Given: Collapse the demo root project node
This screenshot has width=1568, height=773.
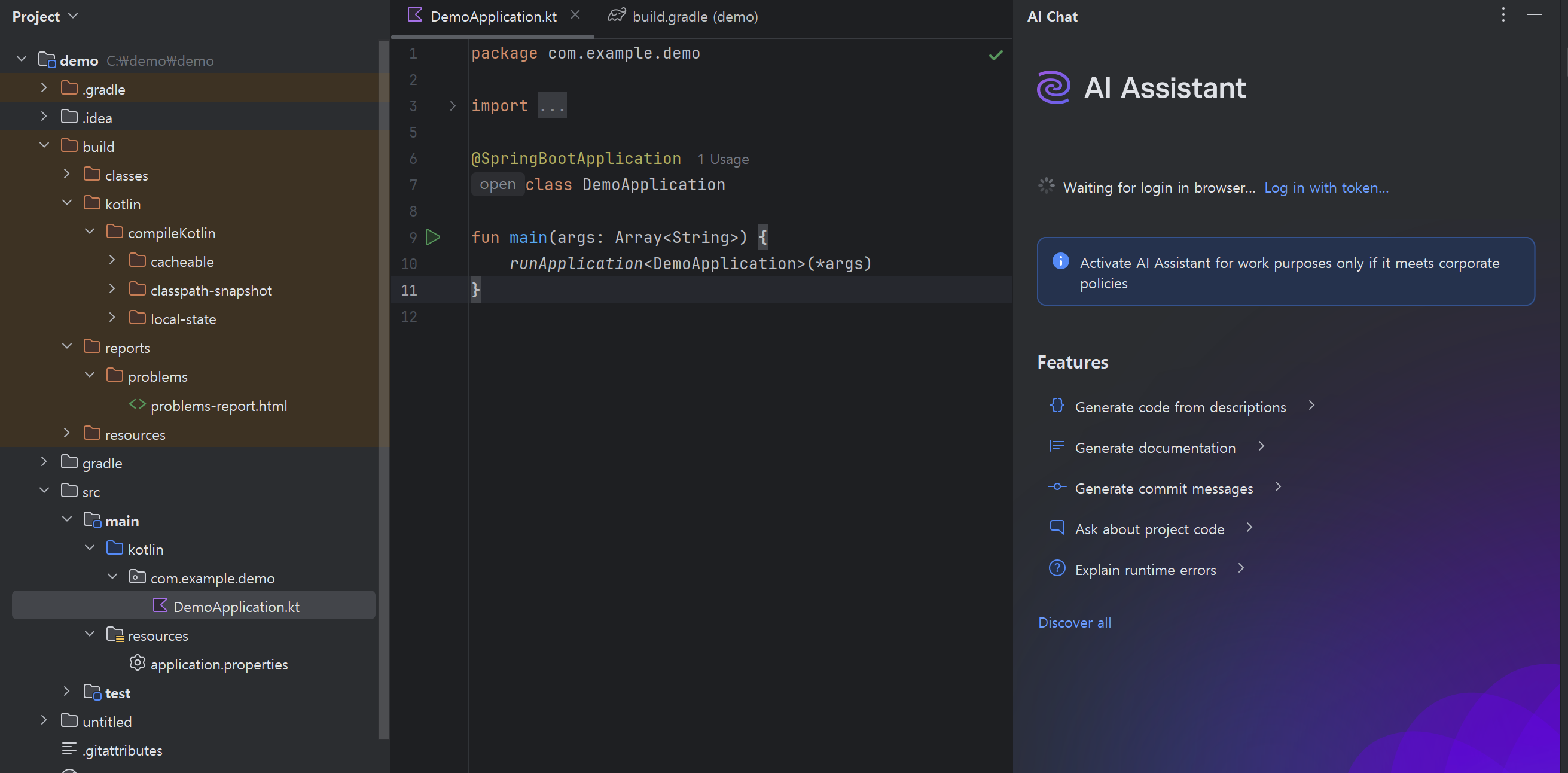Looking at the screenshot, I should point(22,59).
